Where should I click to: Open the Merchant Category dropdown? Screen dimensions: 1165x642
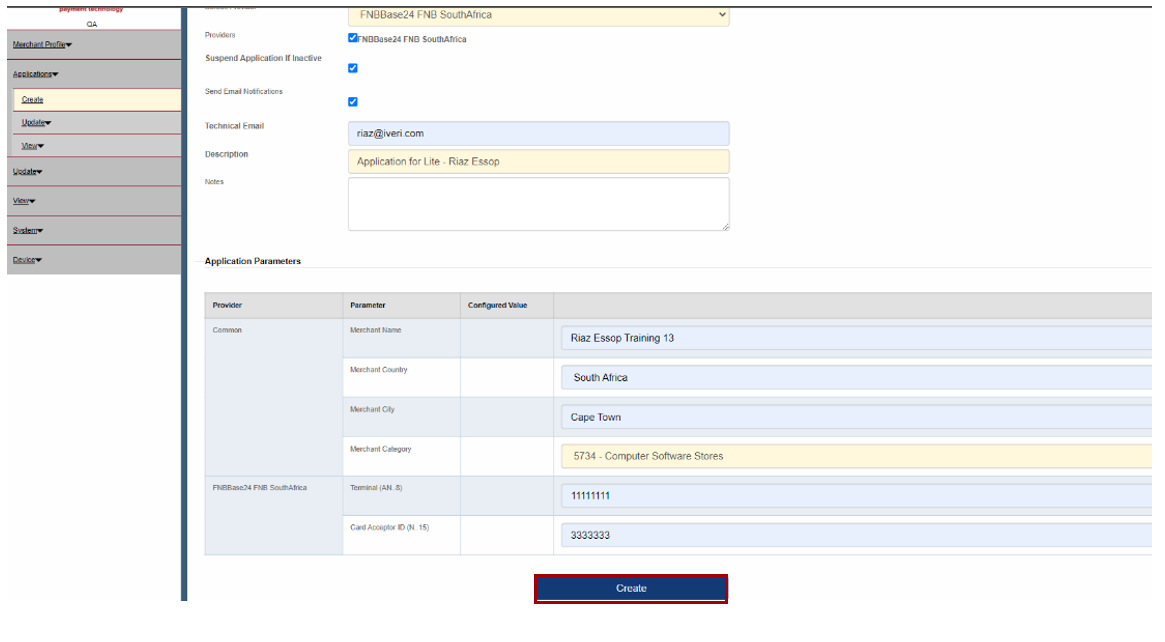[855, 456]
